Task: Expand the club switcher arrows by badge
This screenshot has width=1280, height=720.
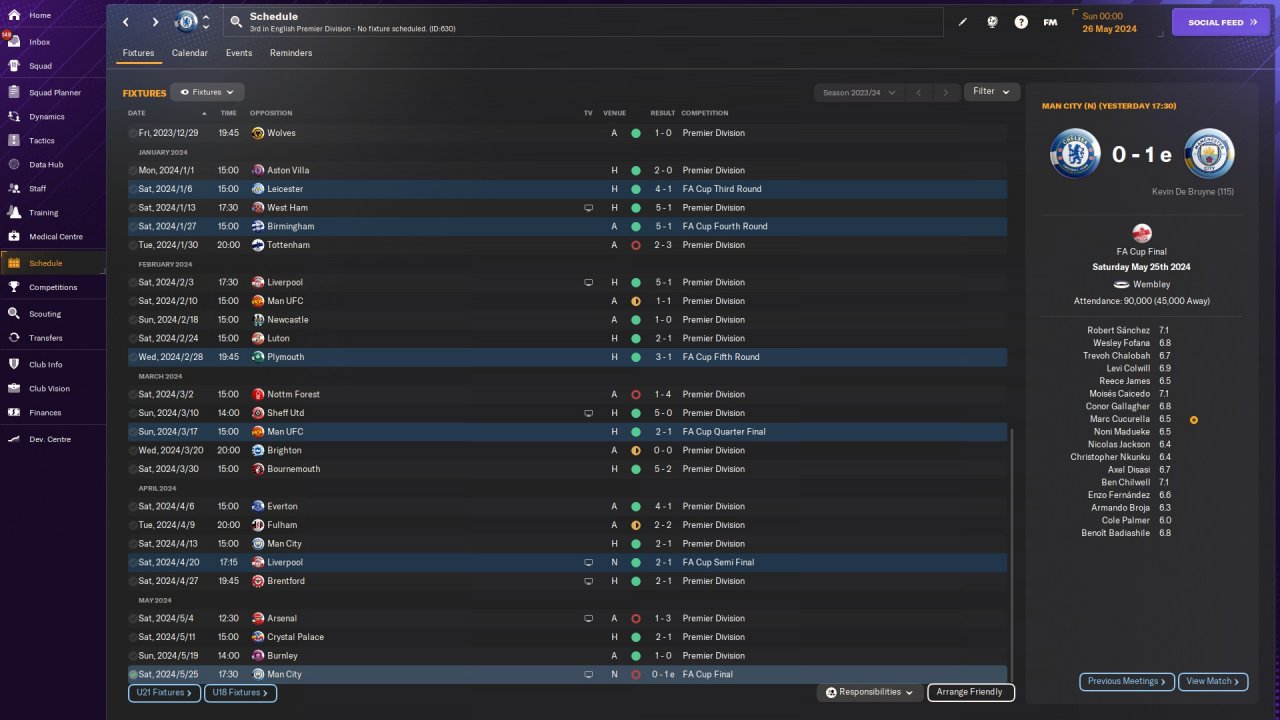Action: coord(206,22)
